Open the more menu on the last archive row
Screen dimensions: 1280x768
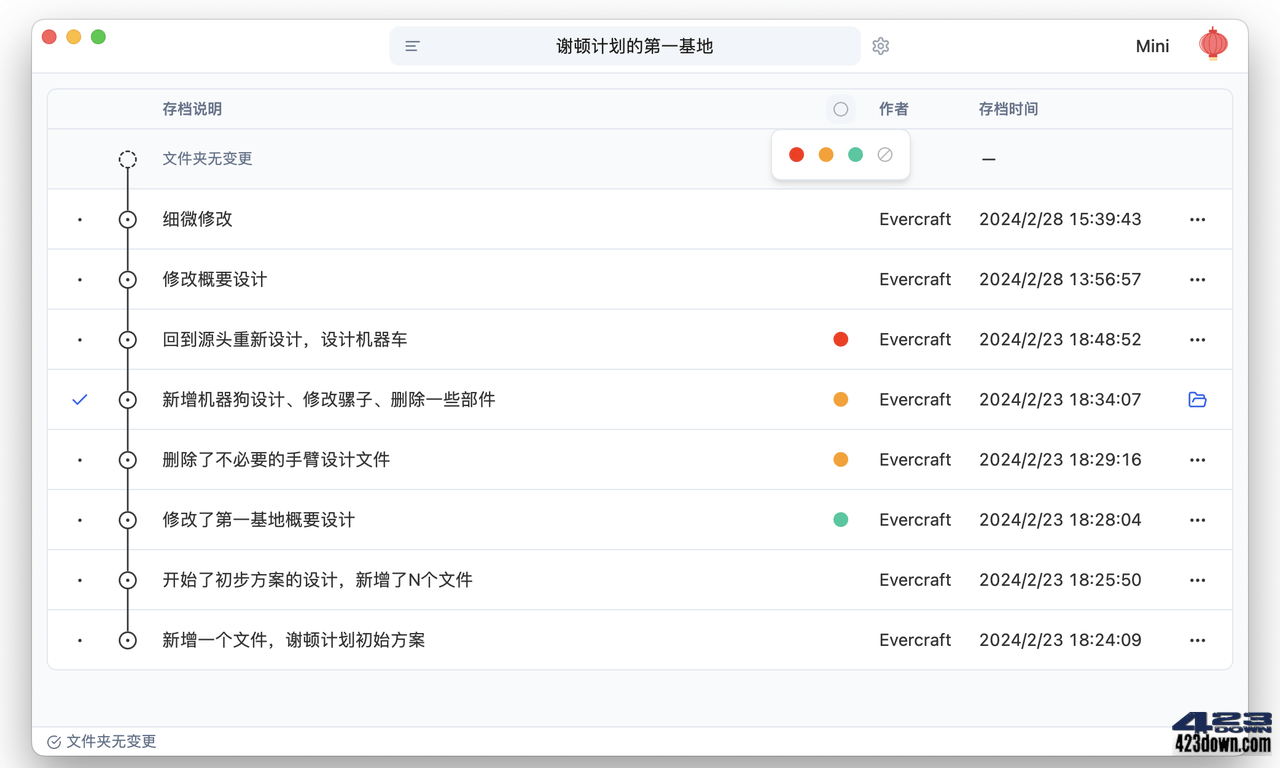click(x=1197, y=639)
